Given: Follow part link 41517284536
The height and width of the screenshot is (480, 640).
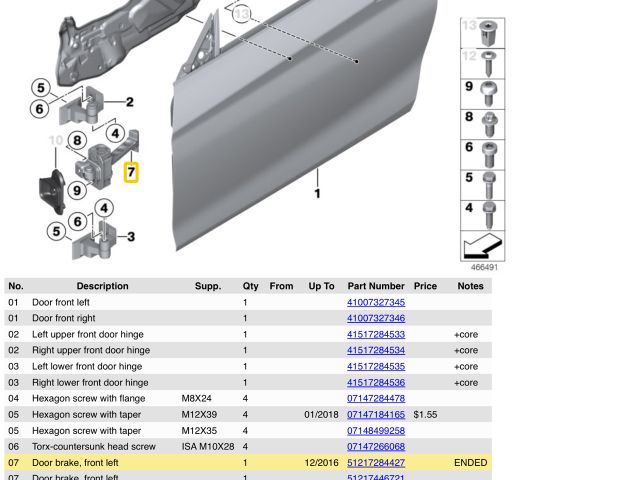Looking at the screenshot, I should pos(376,382).
